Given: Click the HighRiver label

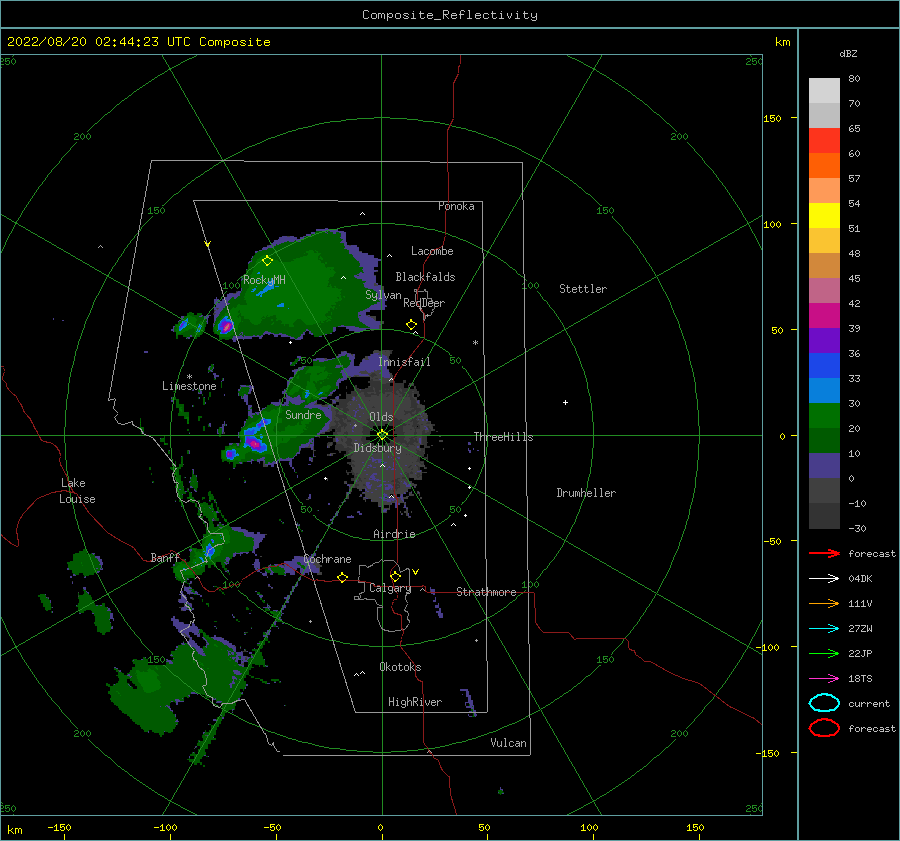Looking at the screenshot, I should 415,702.
